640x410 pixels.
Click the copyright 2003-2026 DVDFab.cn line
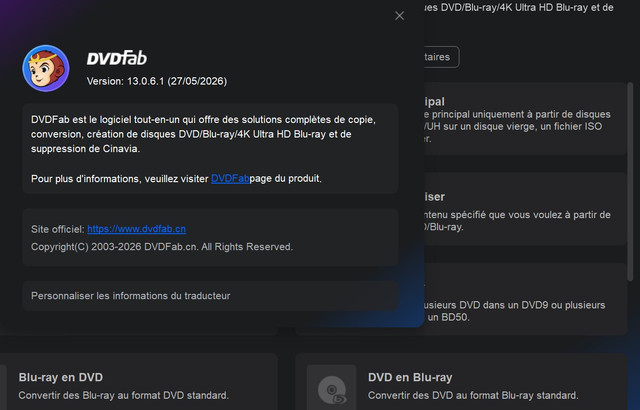(x=162, y=247)
